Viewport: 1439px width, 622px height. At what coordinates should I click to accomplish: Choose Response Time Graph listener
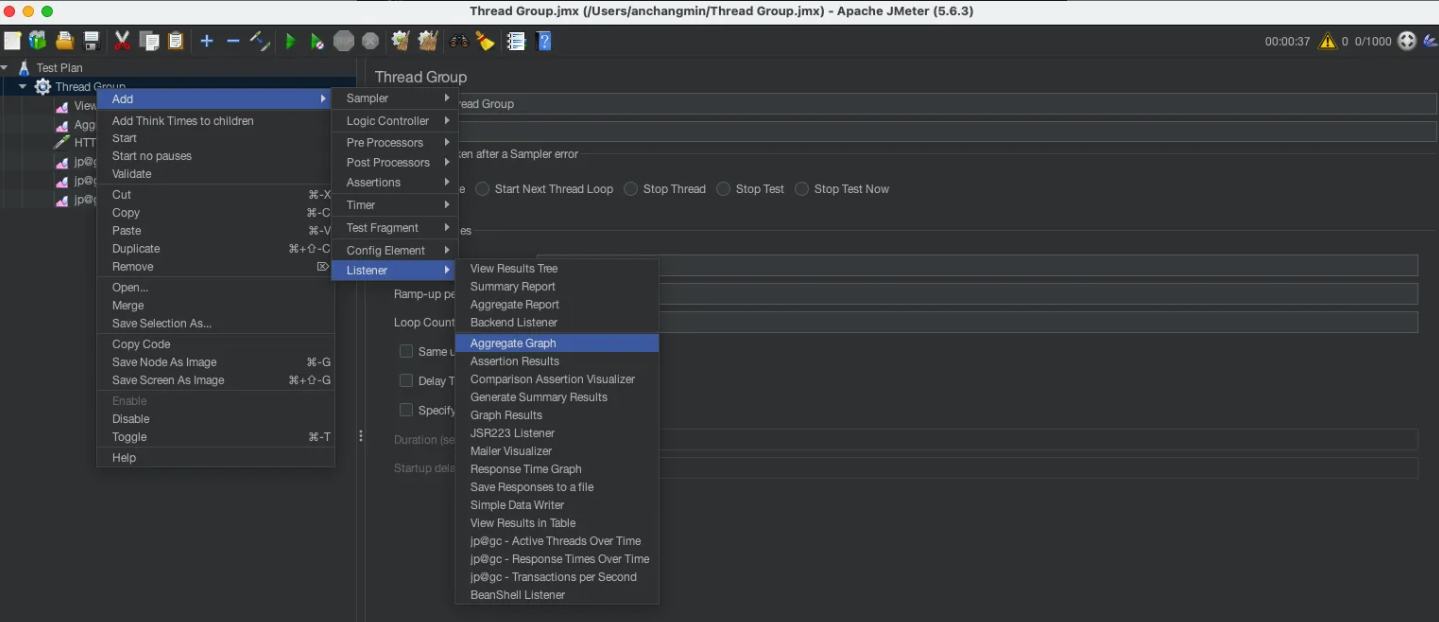click(557, 469)
